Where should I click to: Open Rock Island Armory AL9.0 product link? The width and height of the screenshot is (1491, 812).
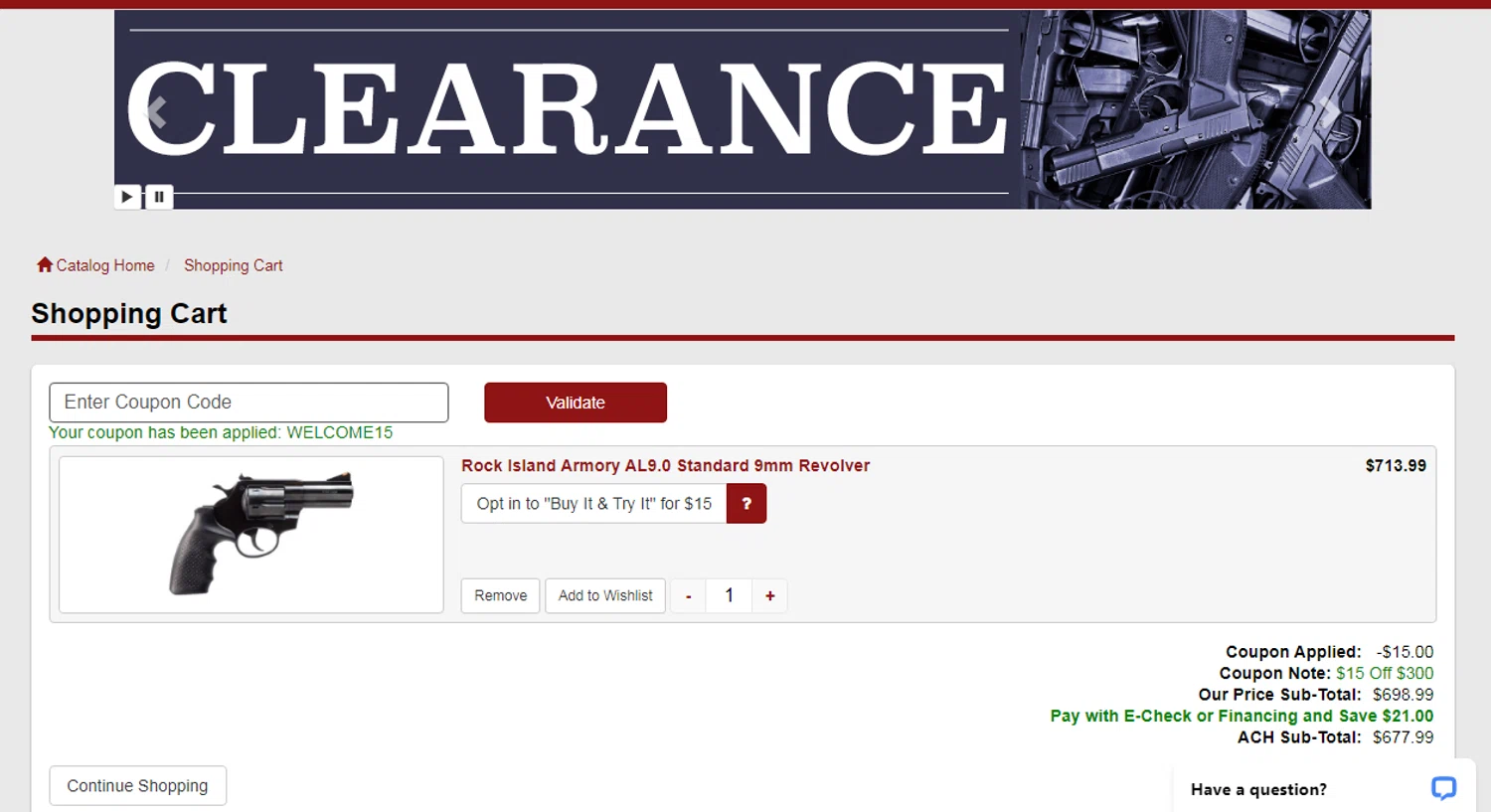pos(665,465)
